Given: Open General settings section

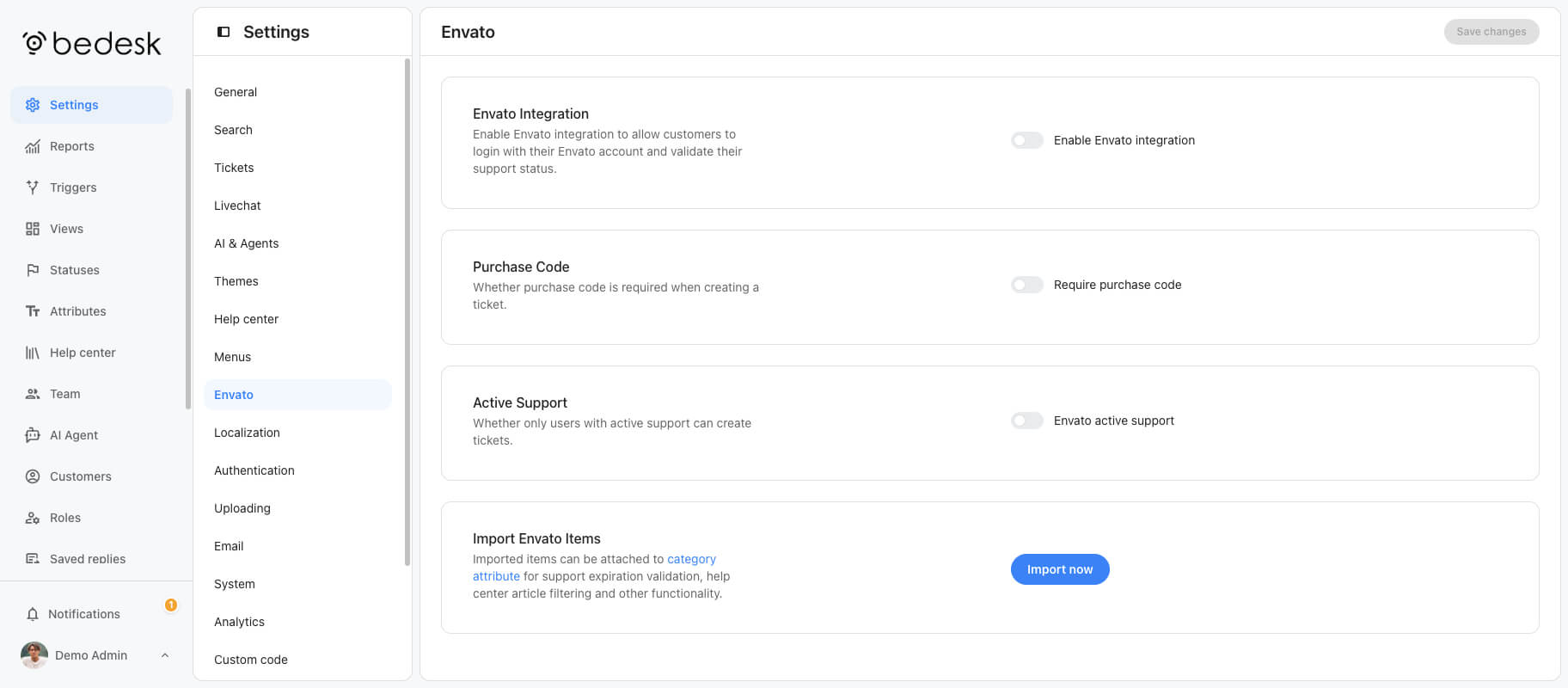Looking at the screenshot, I should 297,92.
